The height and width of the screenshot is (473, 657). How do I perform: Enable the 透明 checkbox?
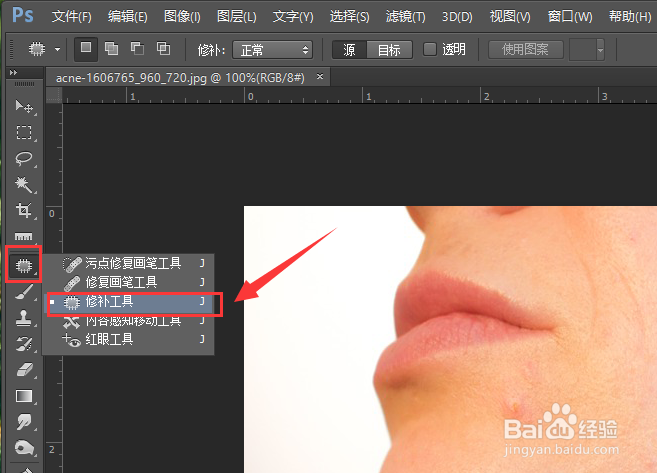[x=429, y=49]
